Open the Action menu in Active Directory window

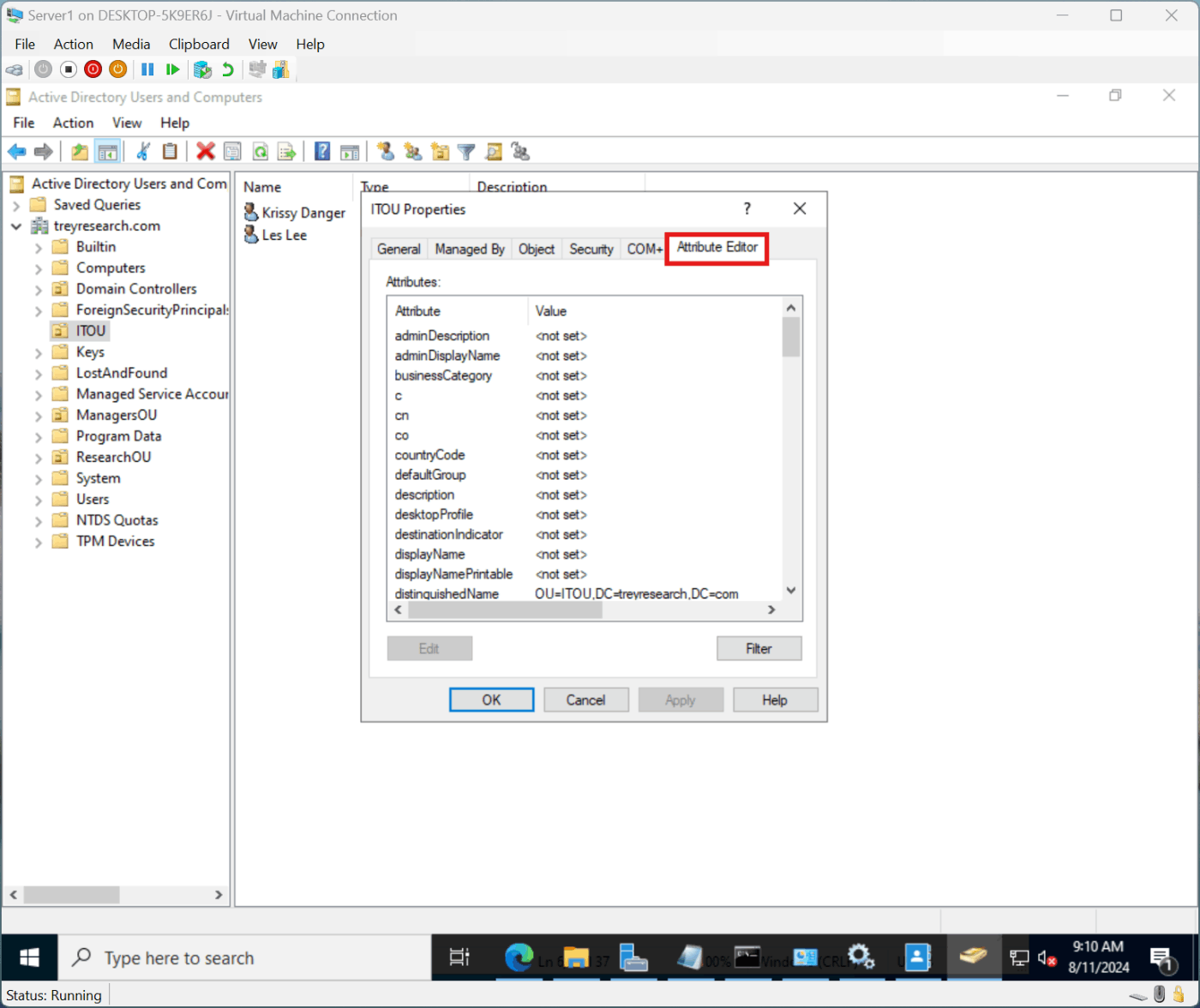[x=73, y=123]
